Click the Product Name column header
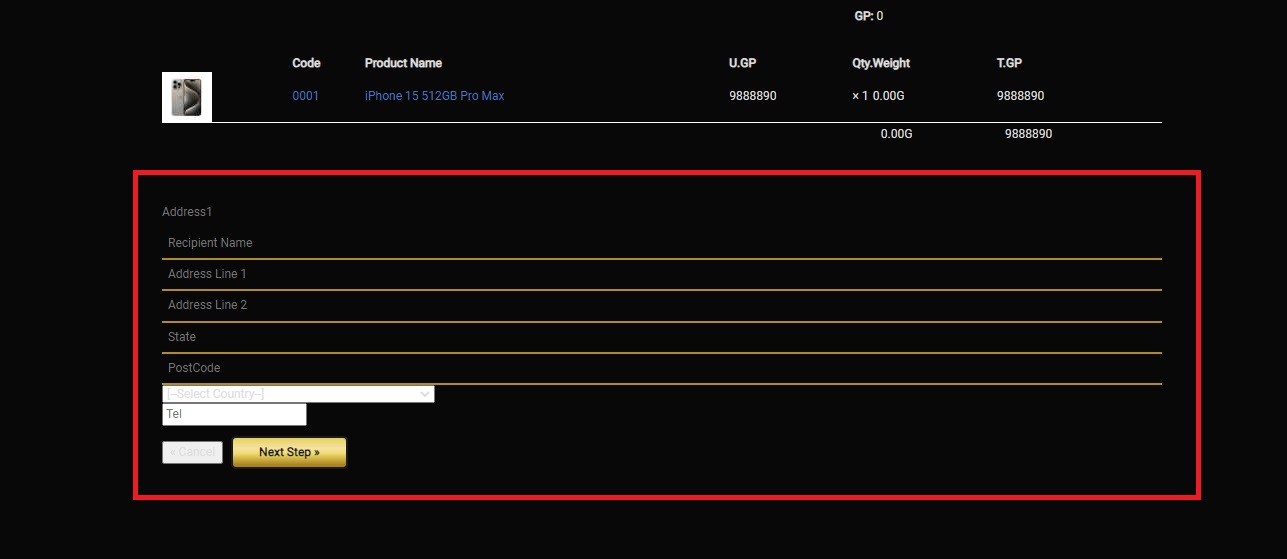Image resolution: width=1287 pixels, height=559 pixels. click(403, 63)
